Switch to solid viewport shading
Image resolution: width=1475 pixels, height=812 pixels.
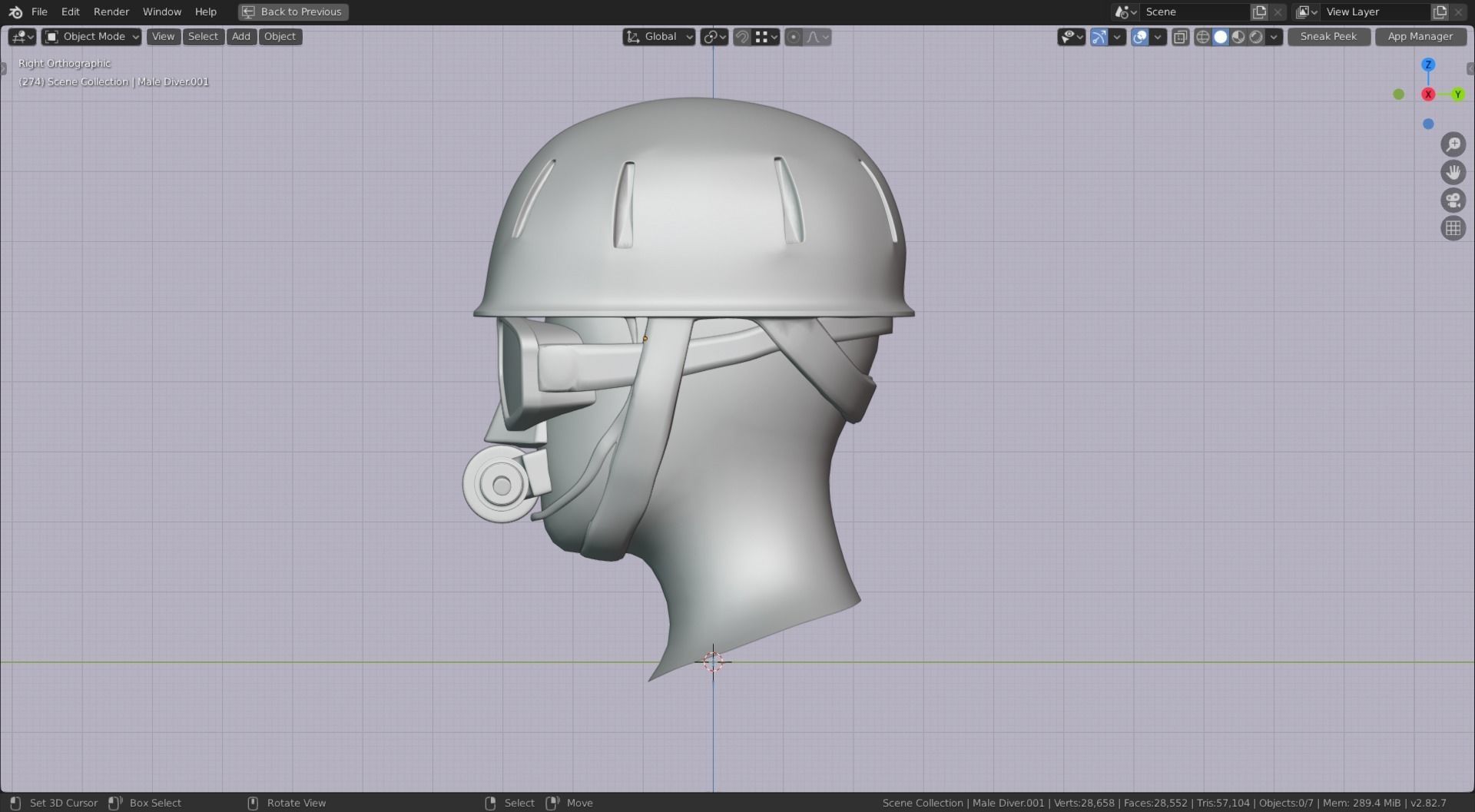1221,36
